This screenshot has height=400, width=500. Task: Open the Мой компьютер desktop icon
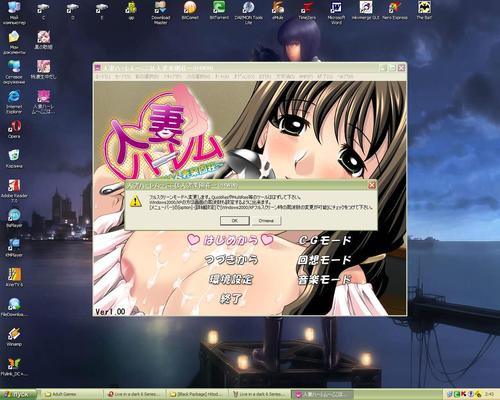(14, 13)
